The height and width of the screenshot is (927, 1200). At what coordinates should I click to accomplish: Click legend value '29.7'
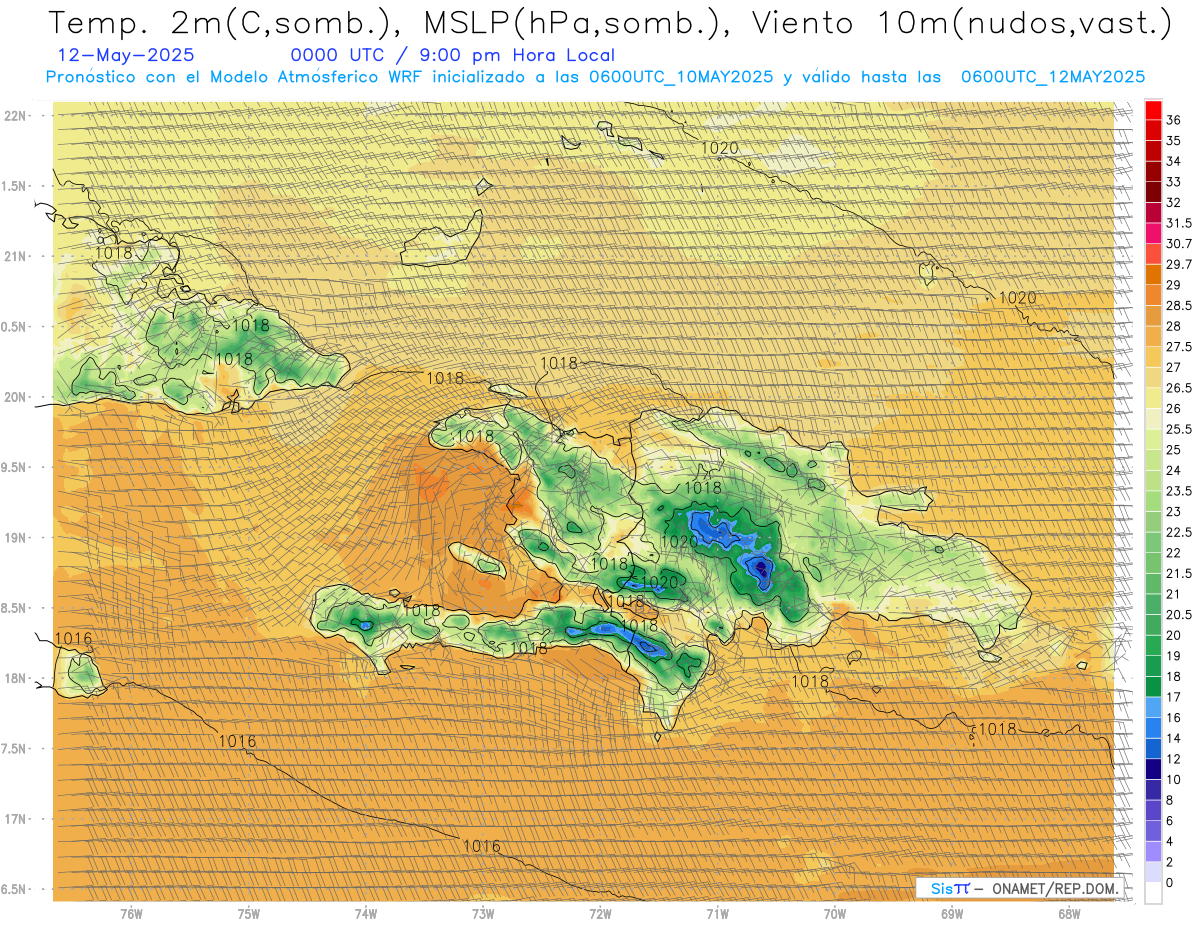click(1179, 264)
